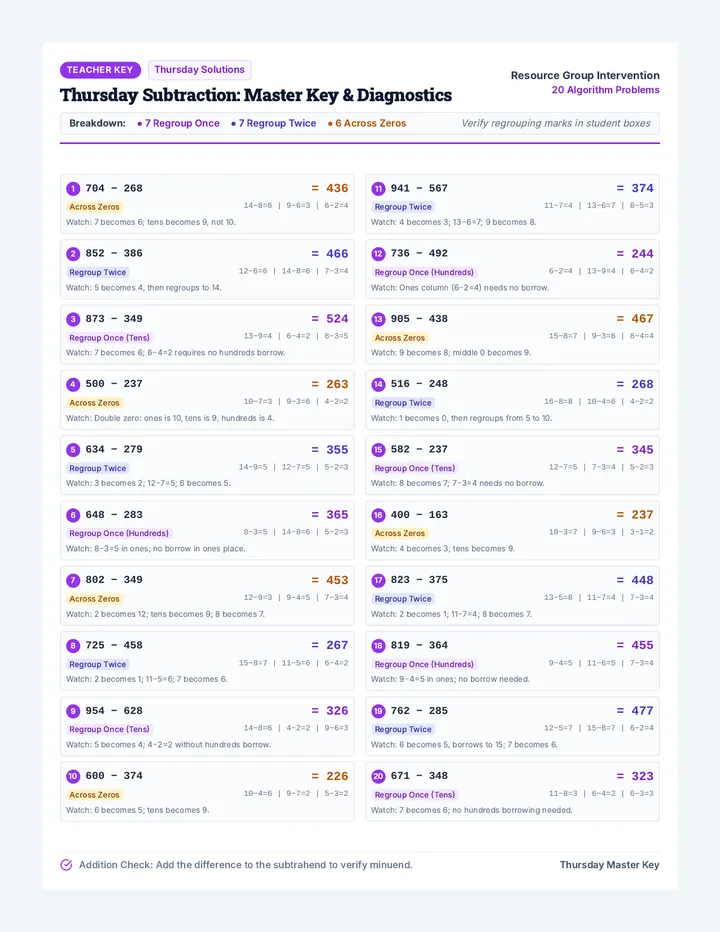Select the 7 Regroup Once breakdown item
720x932 pixels.
(178, 124)
